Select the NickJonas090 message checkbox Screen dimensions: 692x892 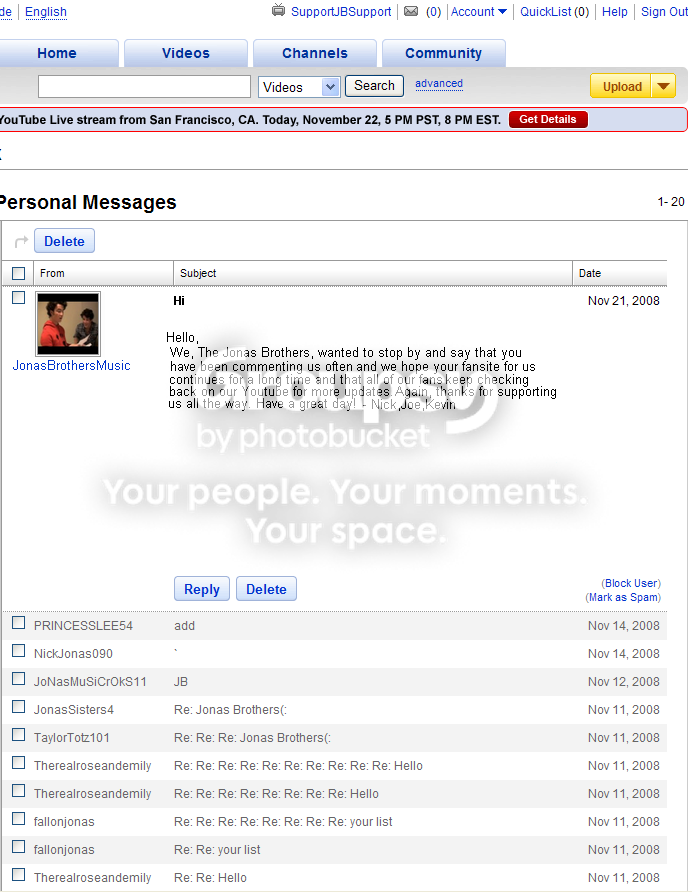(x=19, y=651)
